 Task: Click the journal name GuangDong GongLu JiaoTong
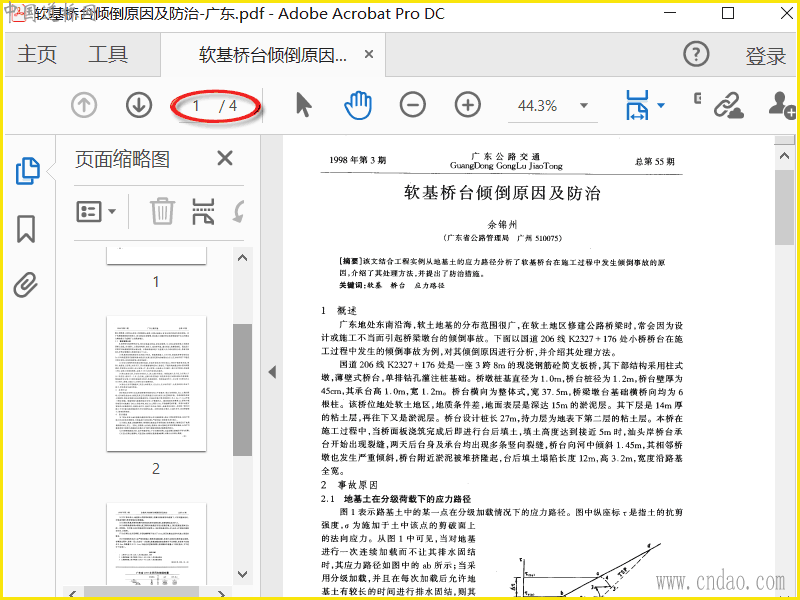[506, 165]
